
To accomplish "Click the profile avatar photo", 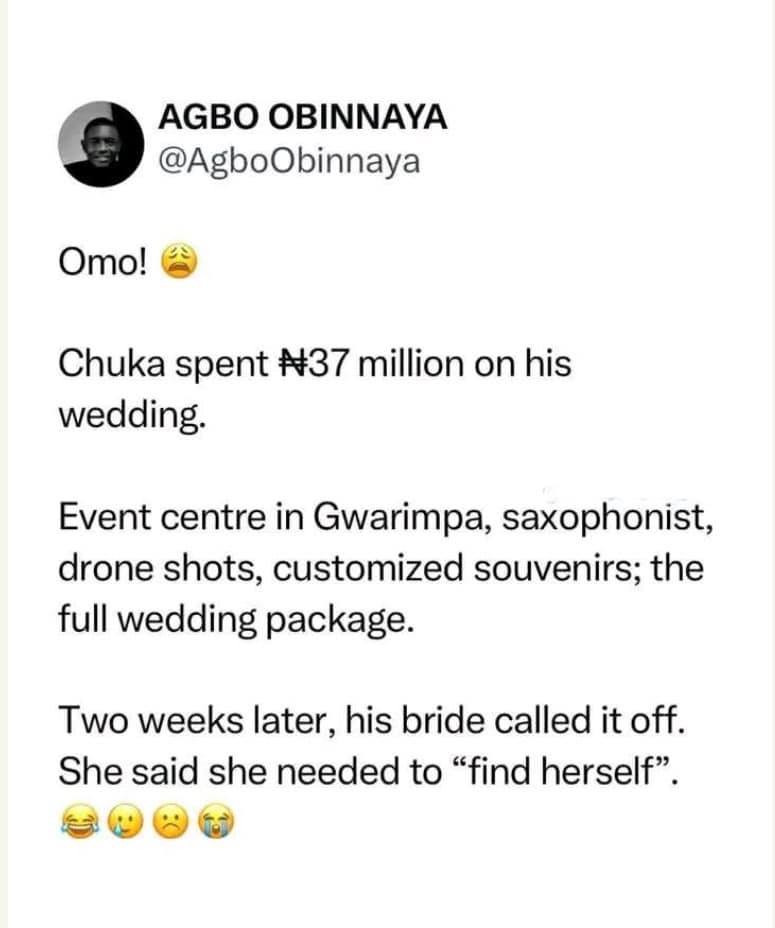I will click(x=106, y=142).
